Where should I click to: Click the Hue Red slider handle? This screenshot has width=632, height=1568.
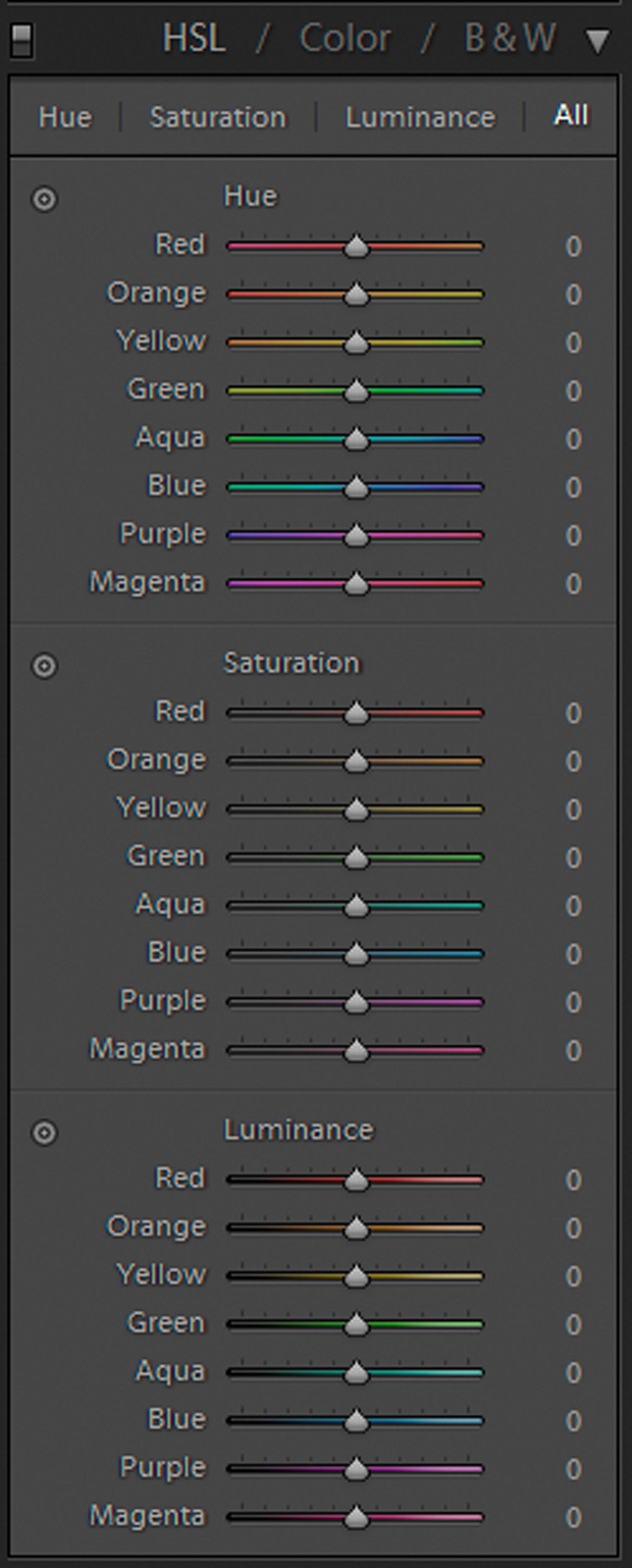(x=356, y=246)
